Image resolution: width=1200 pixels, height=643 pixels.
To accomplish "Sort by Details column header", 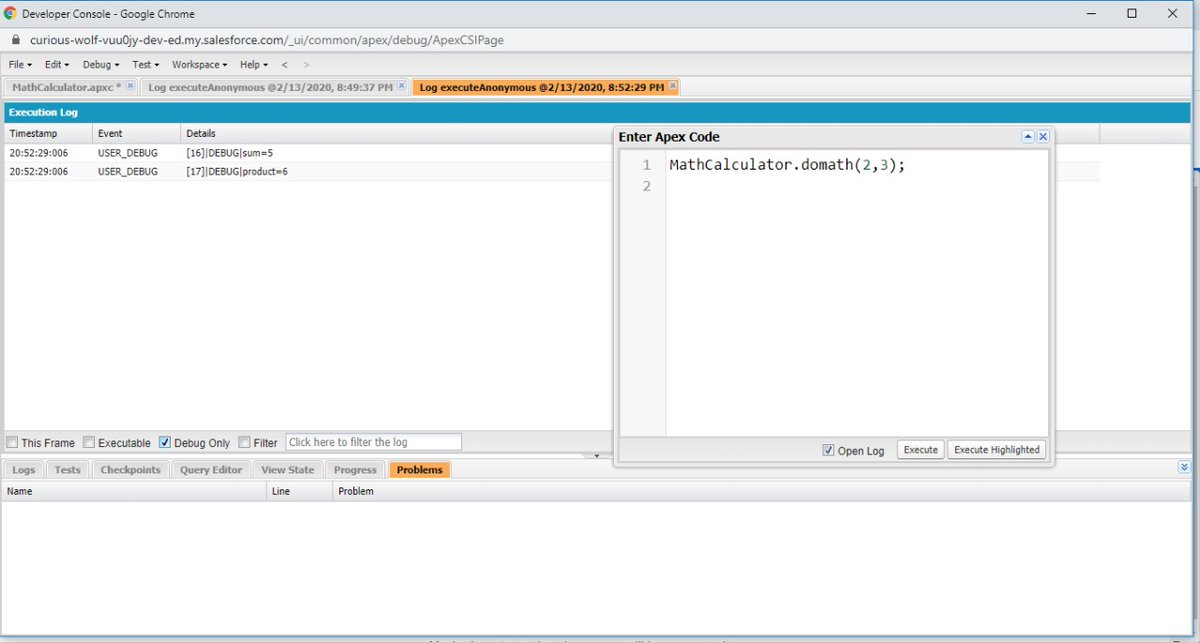I will point(640,133).
